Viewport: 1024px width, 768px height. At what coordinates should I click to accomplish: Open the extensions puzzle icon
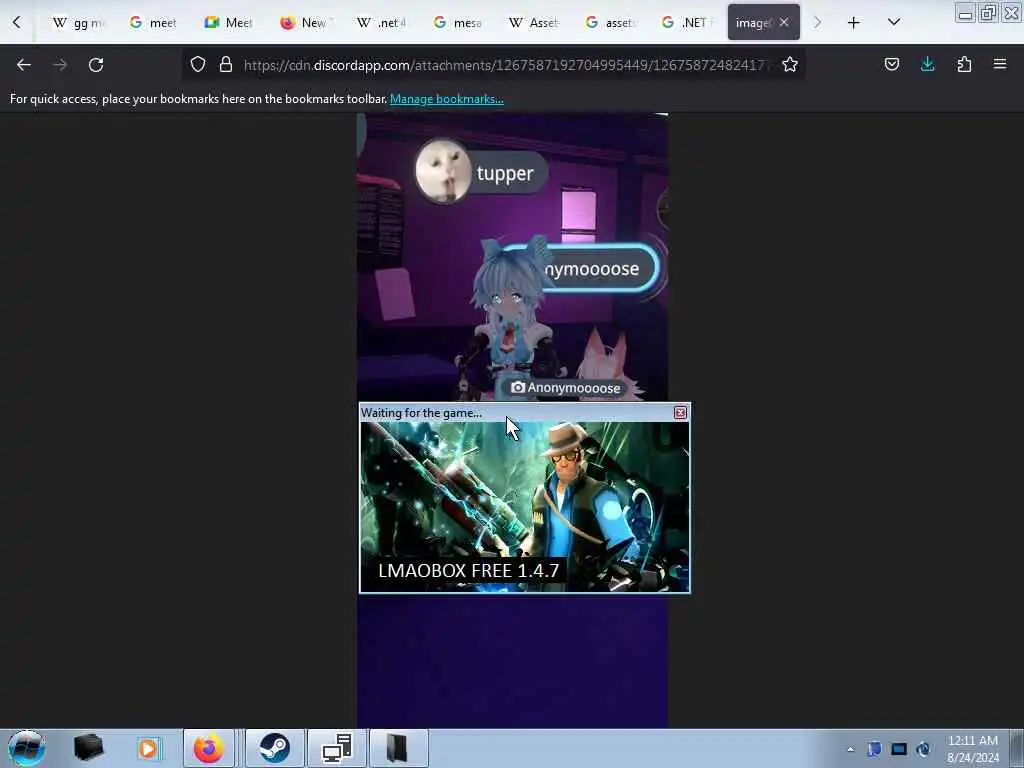click(x=964, y=64)
